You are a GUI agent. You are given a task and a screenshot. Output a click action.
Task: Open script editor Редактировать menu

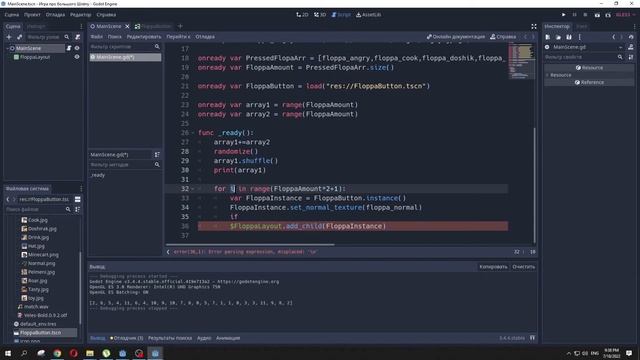(144, 37)
